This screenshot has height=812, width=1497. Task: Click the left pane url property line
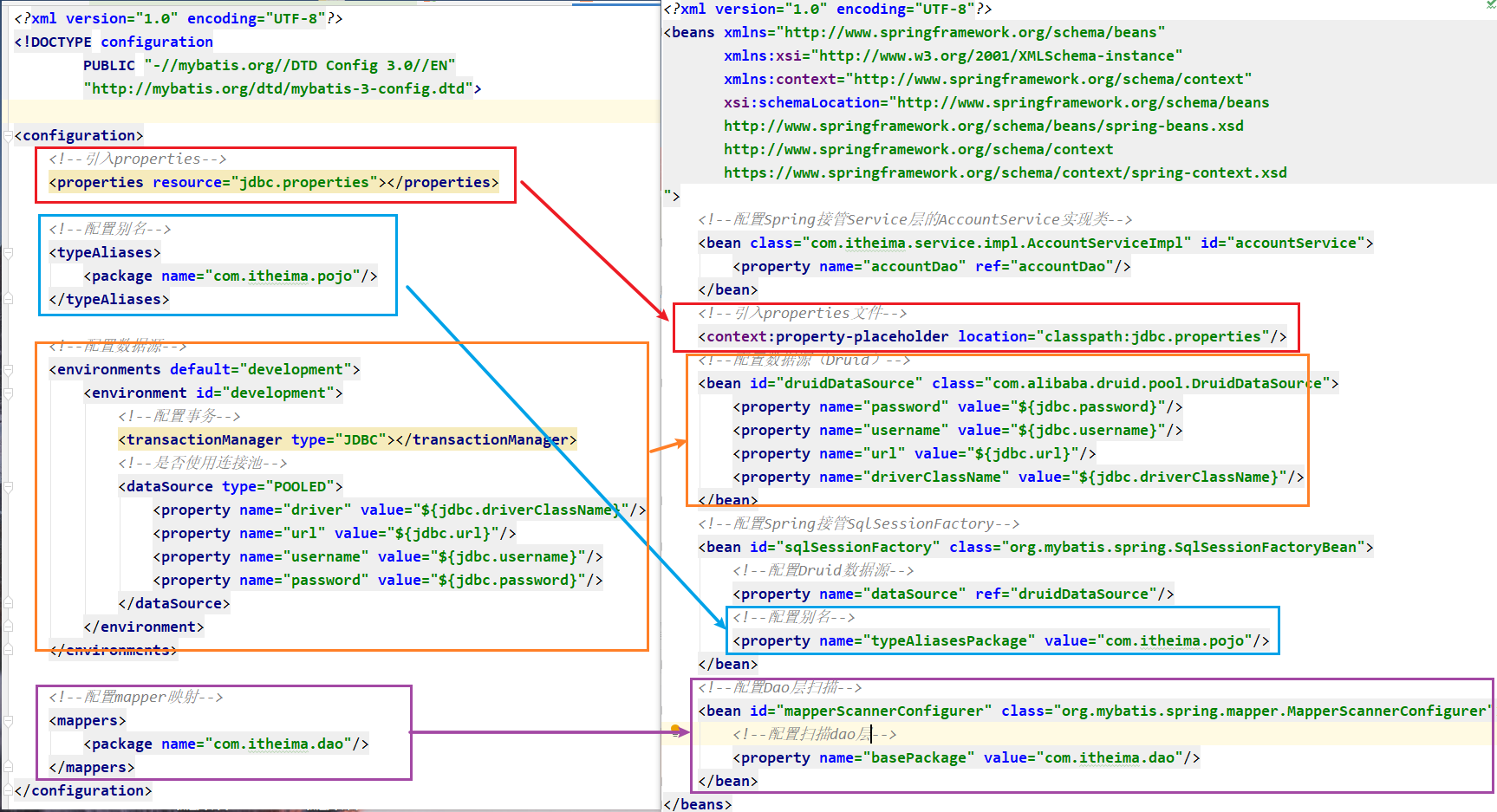click(x=335, y=533)
